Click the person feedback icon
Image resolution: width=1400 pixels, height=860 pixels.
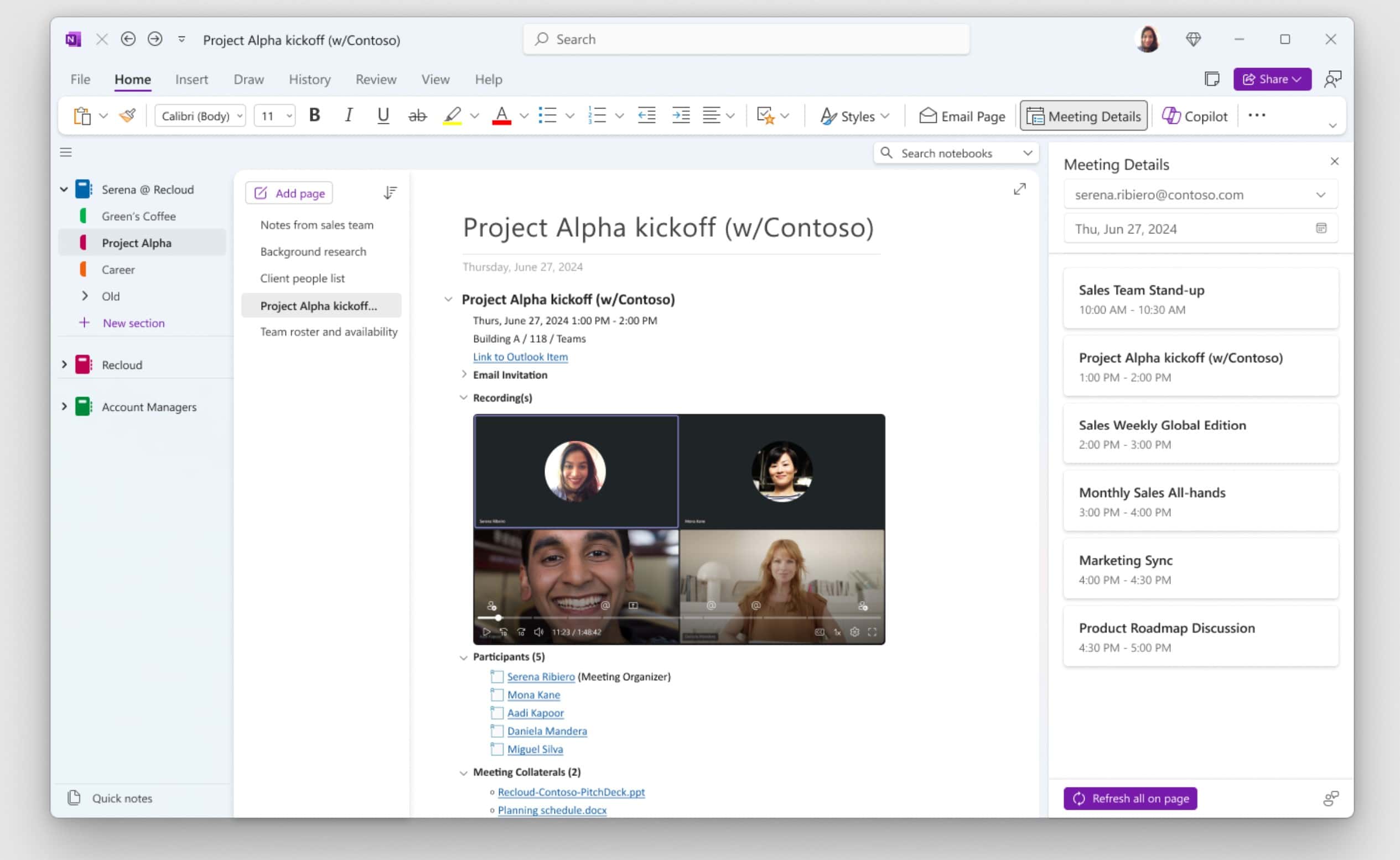point(1332,80)
